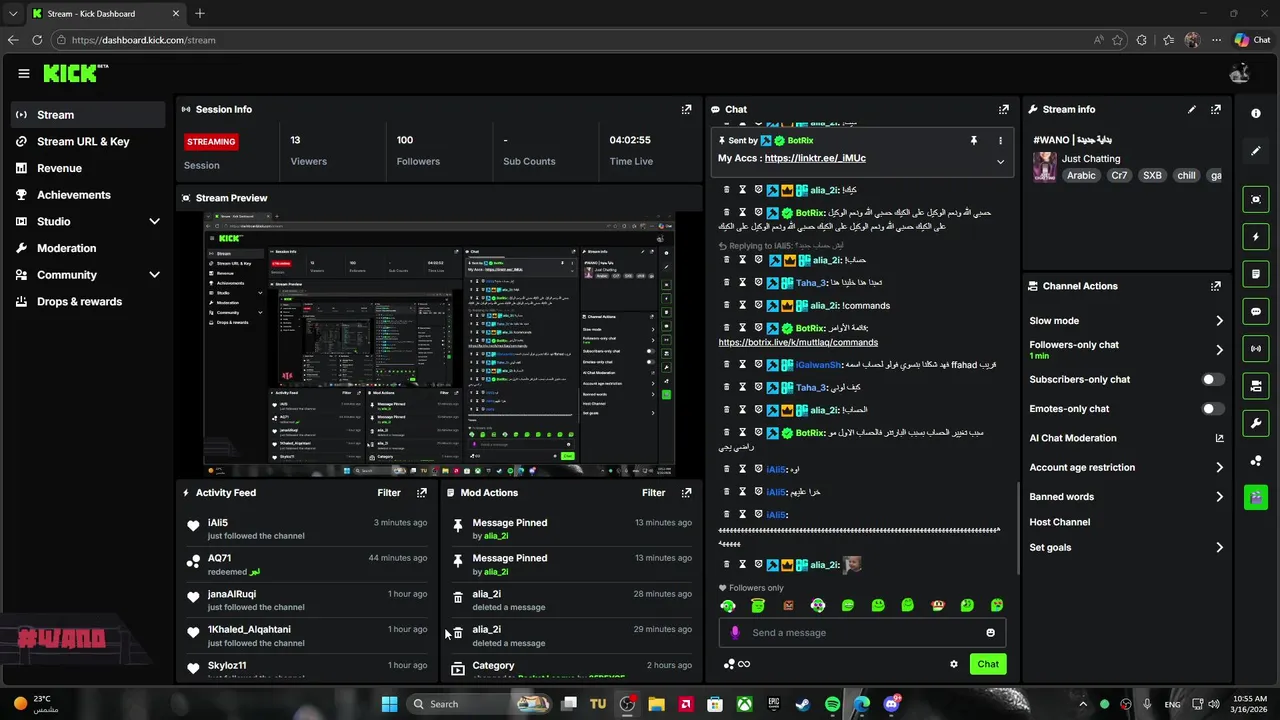Open the hamburger menu beside Kick logo
This screenshot has height=720, width=1280.
click(x=24, y=73)
